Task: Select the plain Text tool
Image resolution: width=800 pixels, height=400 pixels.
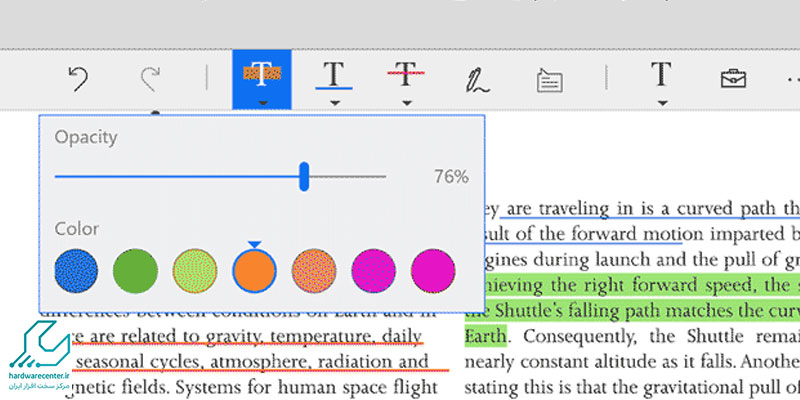Action: coord(660,74)
